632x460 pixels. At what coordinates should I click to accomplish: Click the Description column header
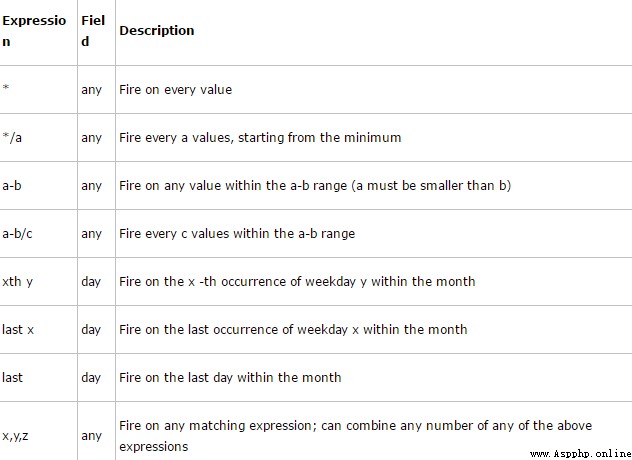pyautogui.click(x=157, y=31)
